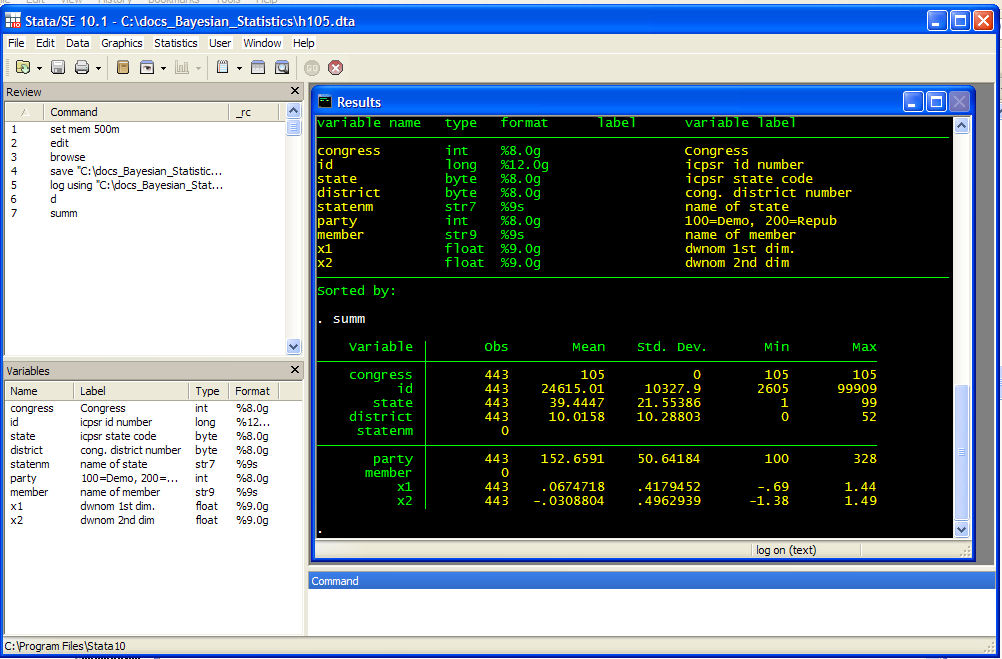Click the Open file toolbar icon
Viewport: 1002px width, 659px height.
coord(22,68)
